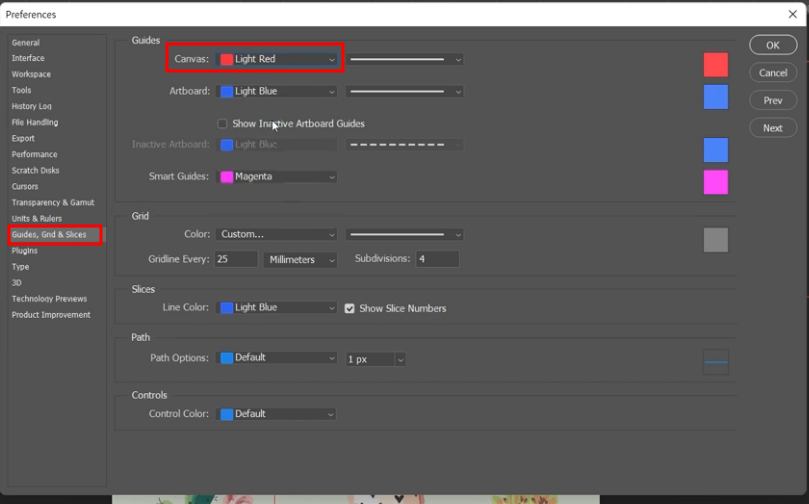Image resolution: width=809 pixels, height=504 pixels.
Task: Open Technology Previews section
Action: 50,299
